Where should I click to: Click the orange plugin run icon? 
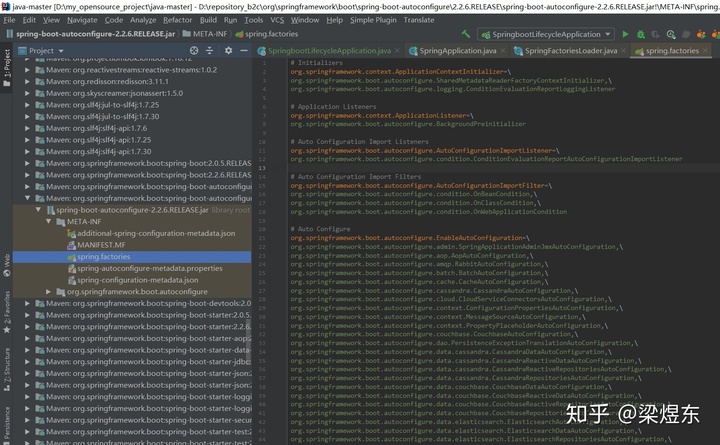[701, 34]
